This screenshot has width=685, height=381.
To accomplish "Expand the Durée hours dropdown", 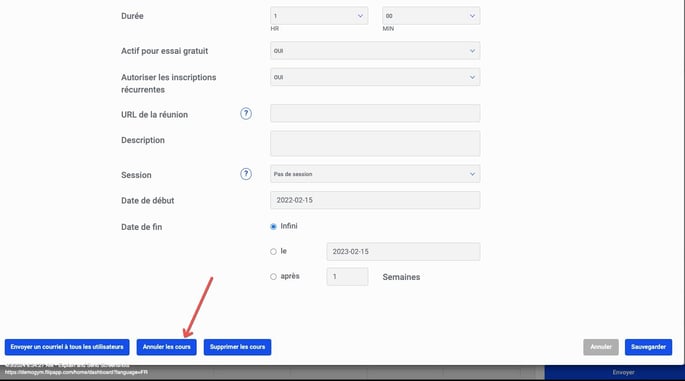I will [319, 16].
